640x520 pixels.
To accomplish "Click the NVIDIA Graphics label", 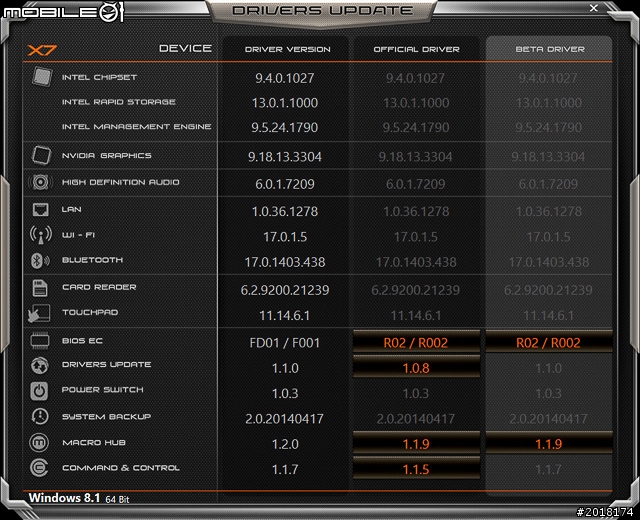I will pyautogui.click(x=107, y=156).
